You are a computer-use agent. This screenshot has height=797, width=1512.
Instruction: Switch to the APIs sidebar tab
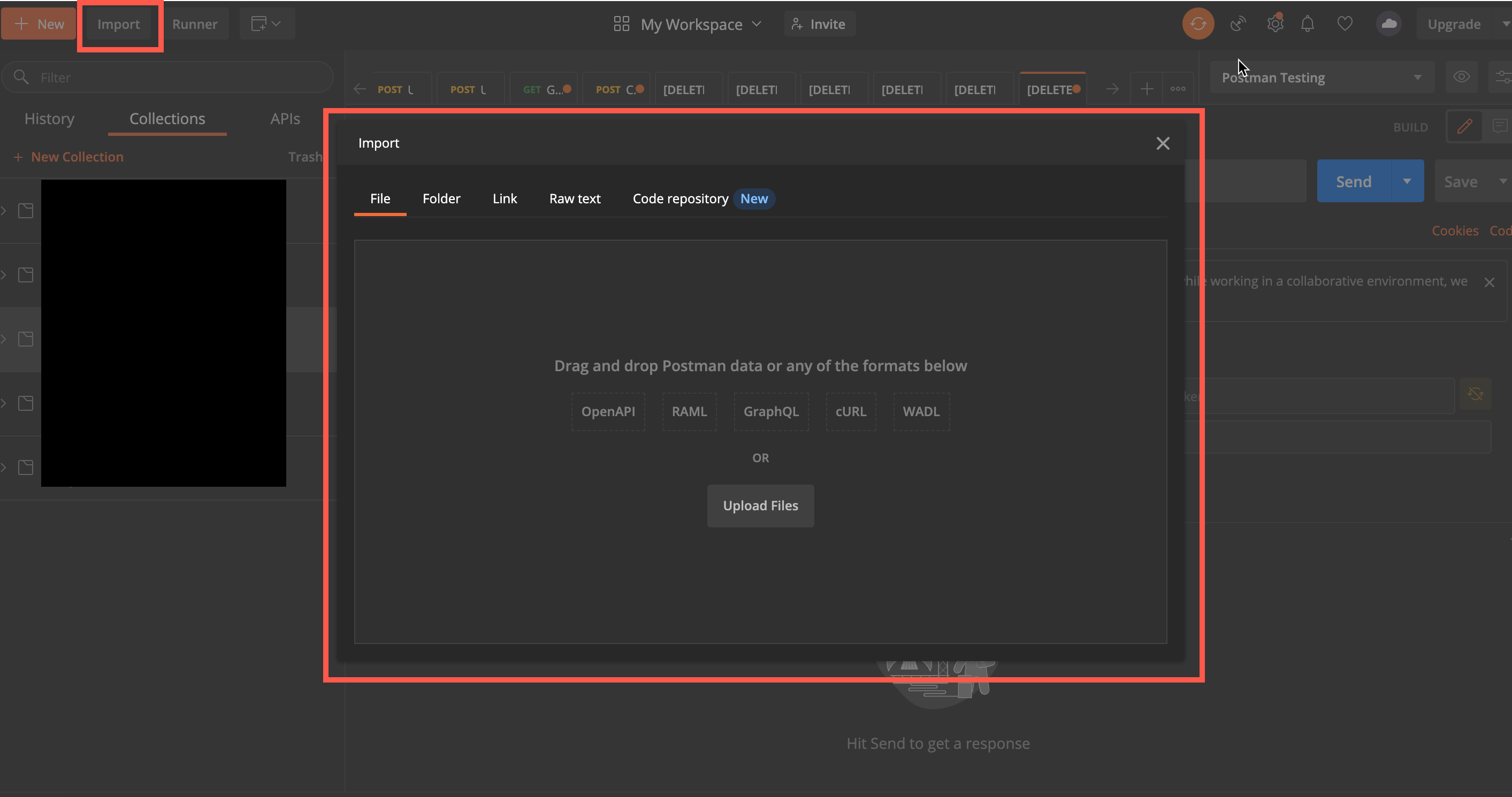tap(285, 119)
